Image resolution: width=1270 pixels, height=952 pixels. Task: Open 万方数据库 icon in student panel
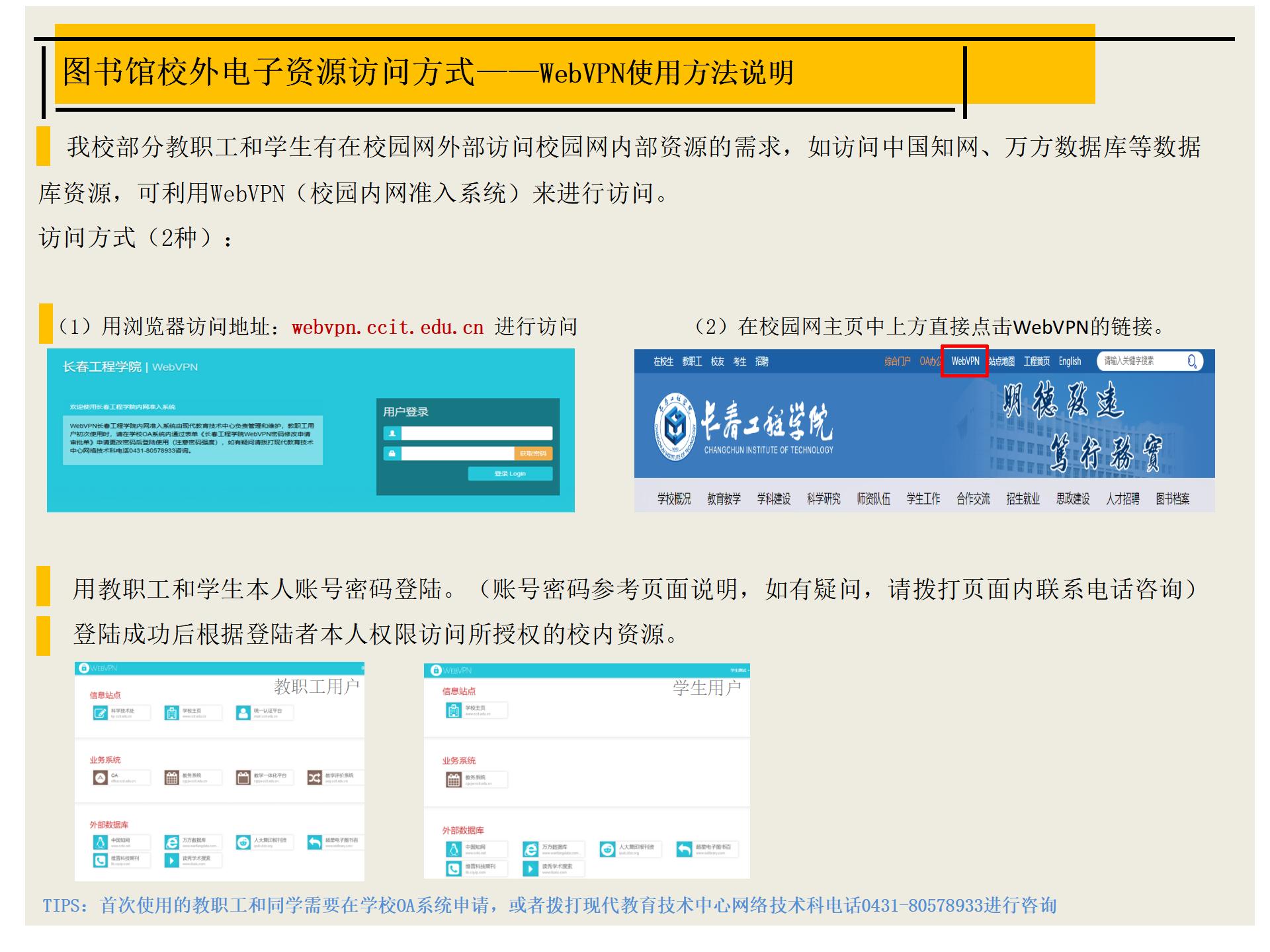click(x=530, y=849)
